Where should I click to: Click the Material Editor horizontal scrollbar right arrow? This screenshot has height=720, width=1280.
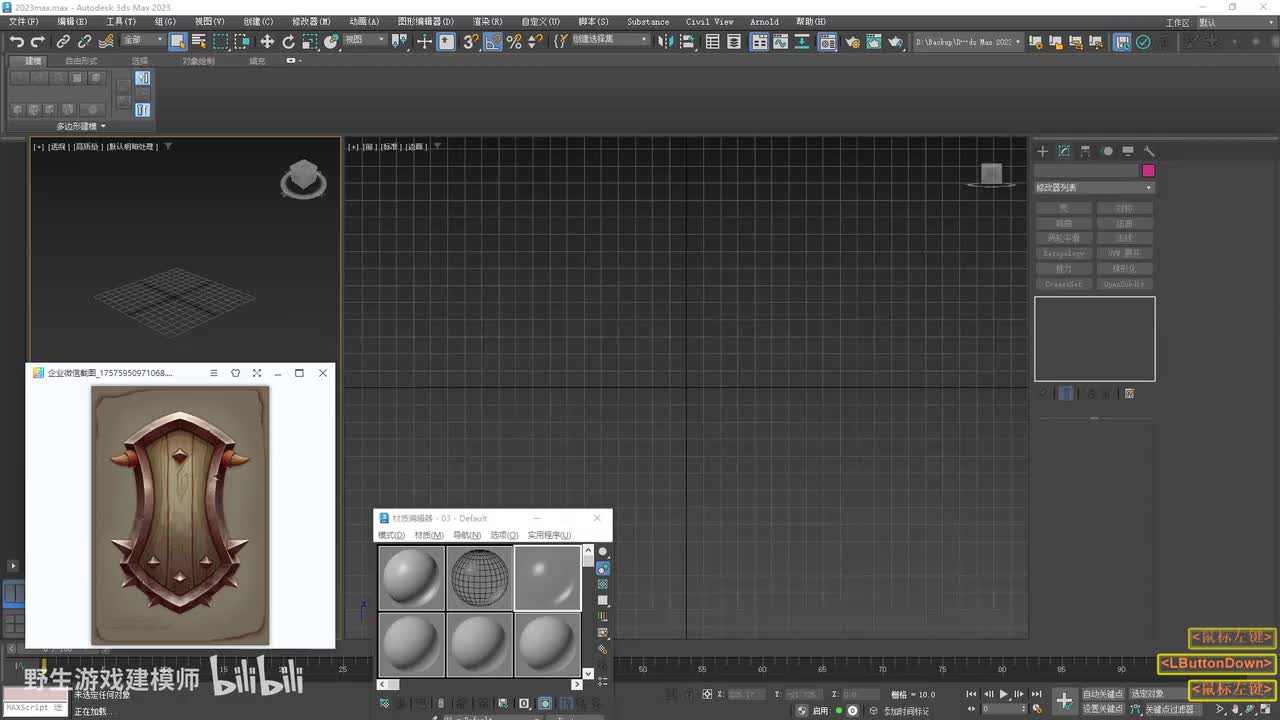[576, 684]
